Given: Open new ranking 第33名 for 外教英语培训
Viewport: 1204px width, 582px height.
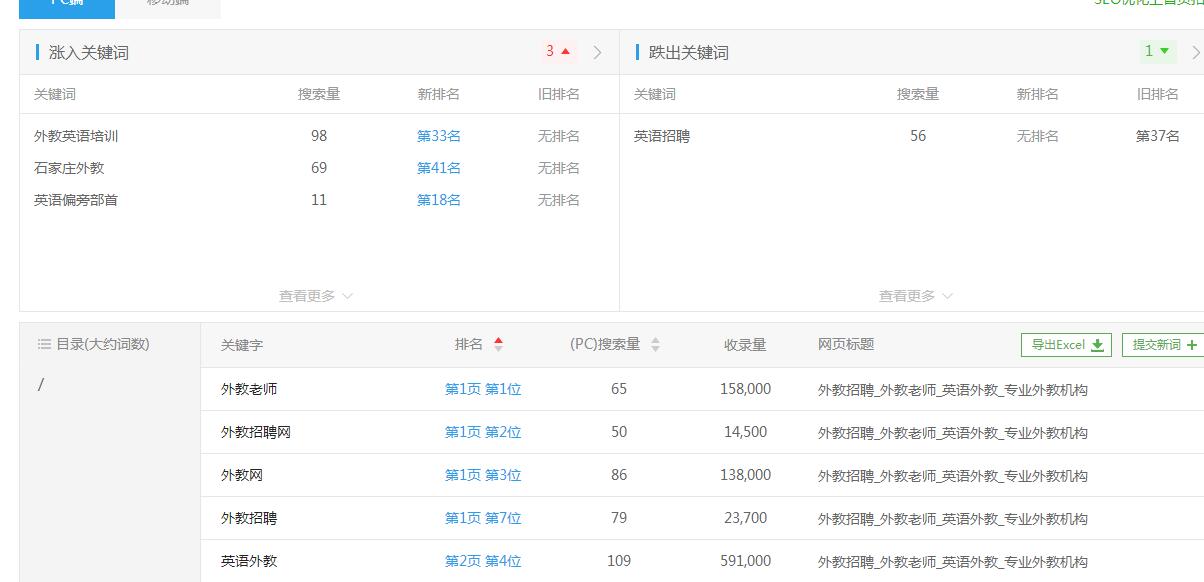Looking at the screenshot, I should pyautogui.click(x=438, y=136).
